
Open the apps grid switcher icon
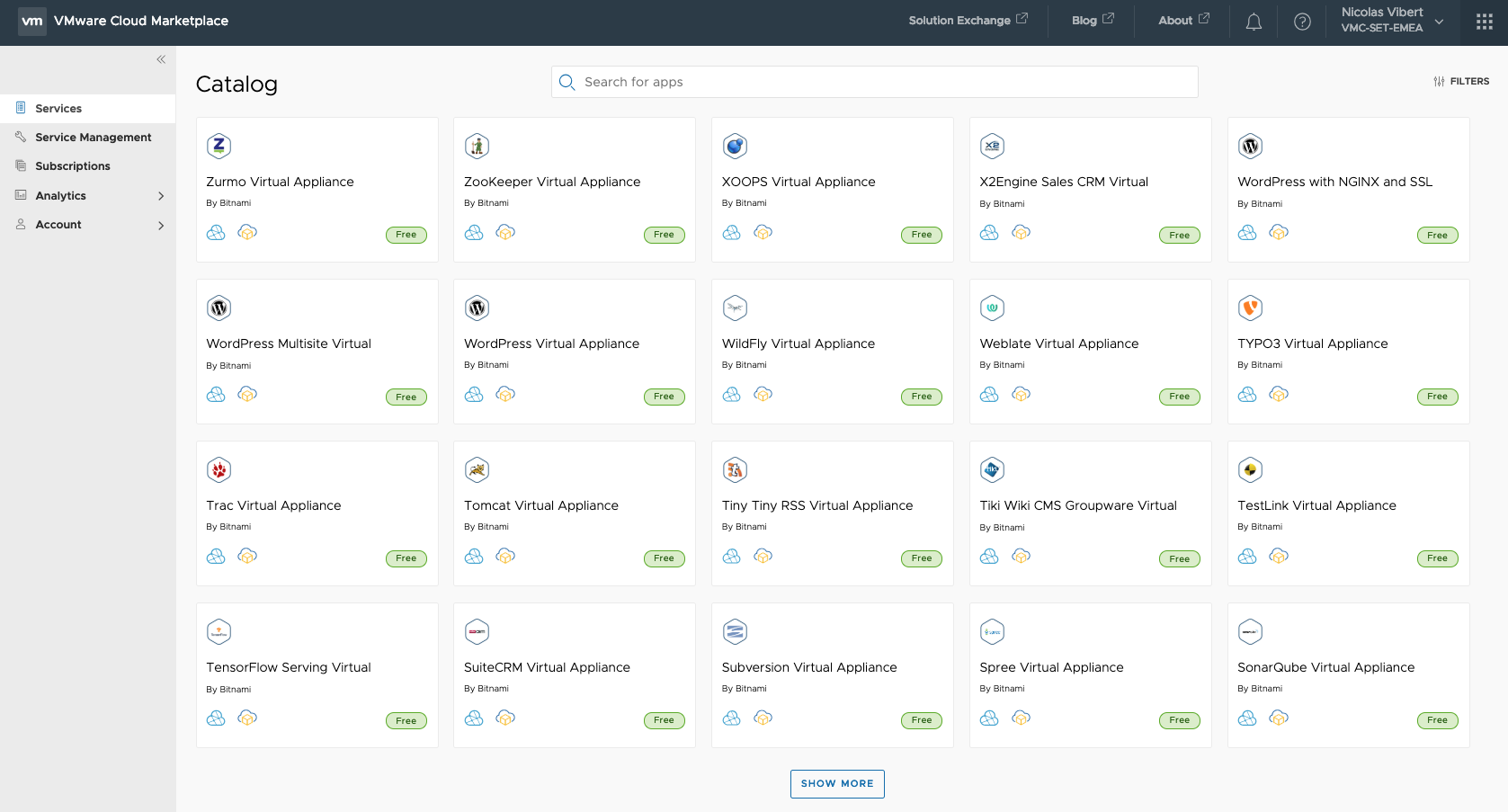click(1484, 22)
